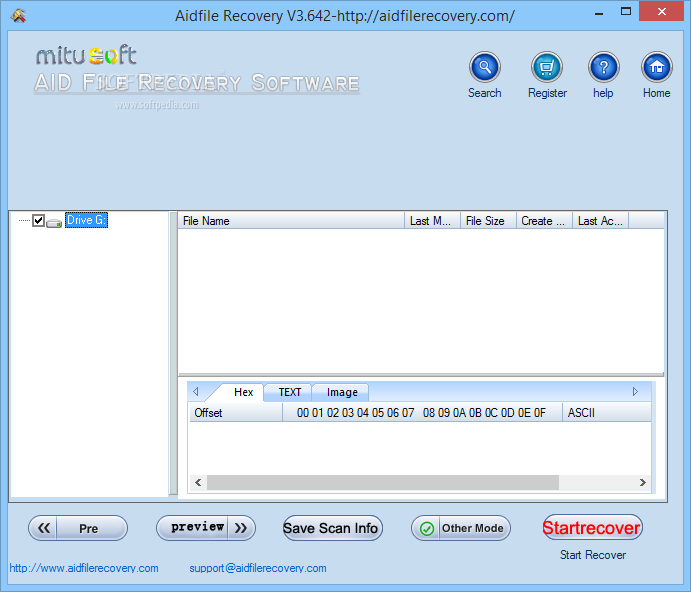Click the double right arrow on preview

coord(241,528)
